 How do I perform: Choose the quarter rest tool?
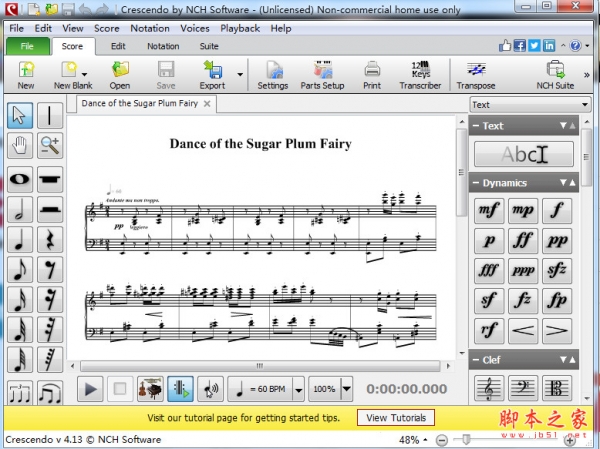[x=50, y=240]
